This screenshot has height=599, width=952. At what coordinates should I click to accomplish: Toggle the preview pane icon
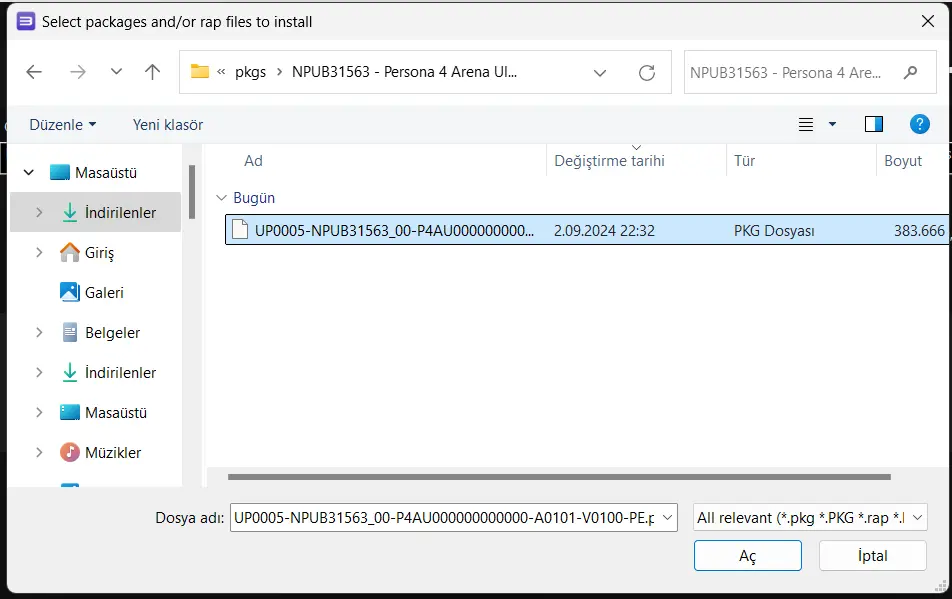pyautogui.click(x=874, y=124)
